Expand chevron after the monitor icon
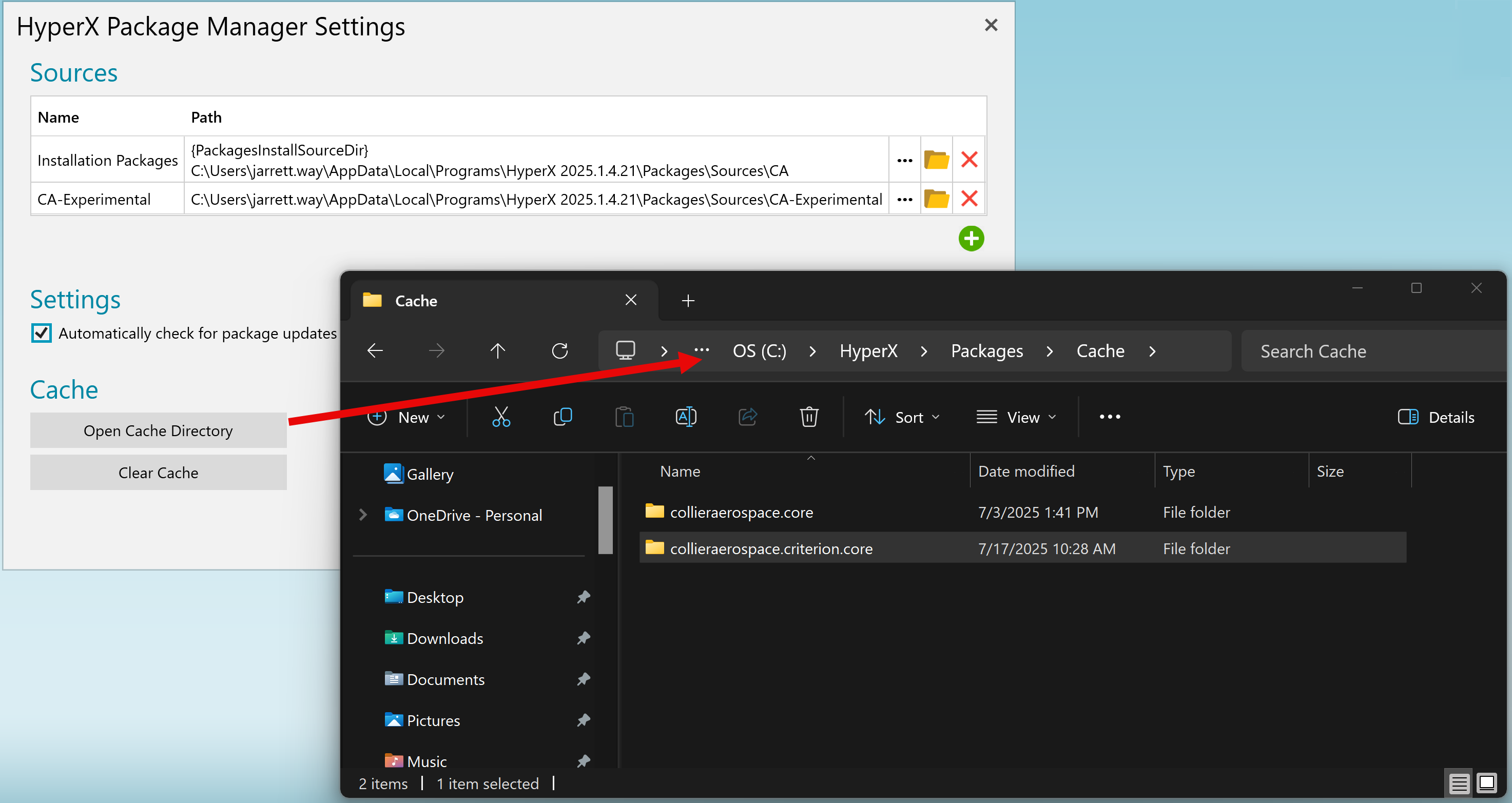This screenshot has height=803, width=1512. 664,351
